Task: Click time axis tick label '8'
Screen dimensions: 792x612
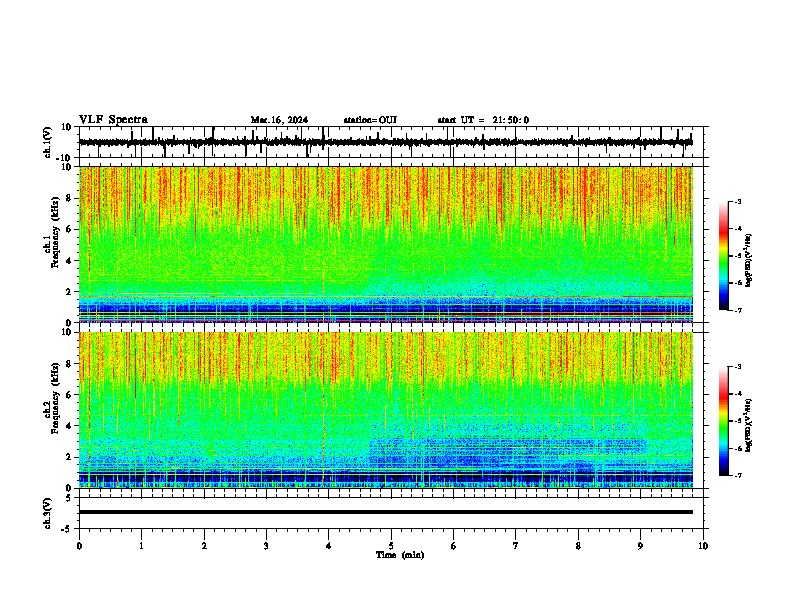Action: (578, 546)
